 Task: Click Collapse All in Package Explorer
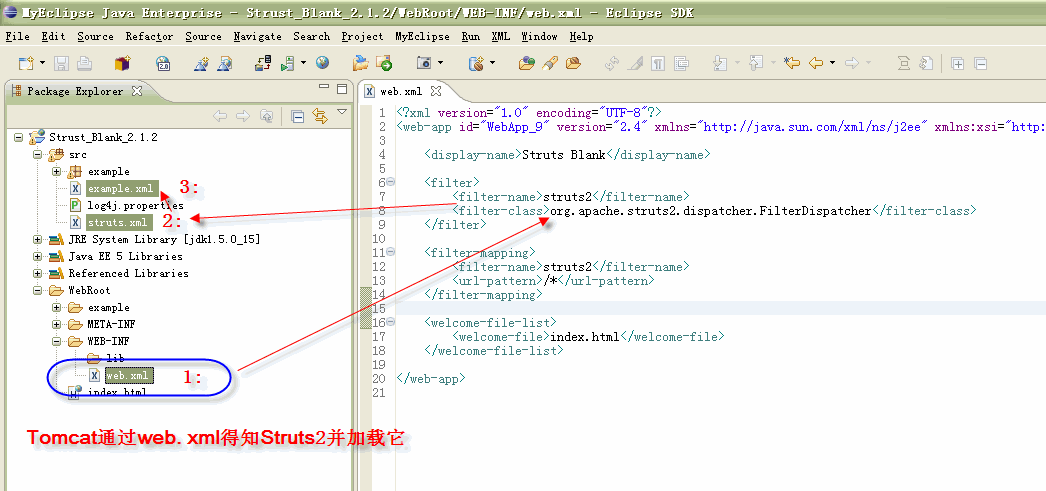coord(298,116)
